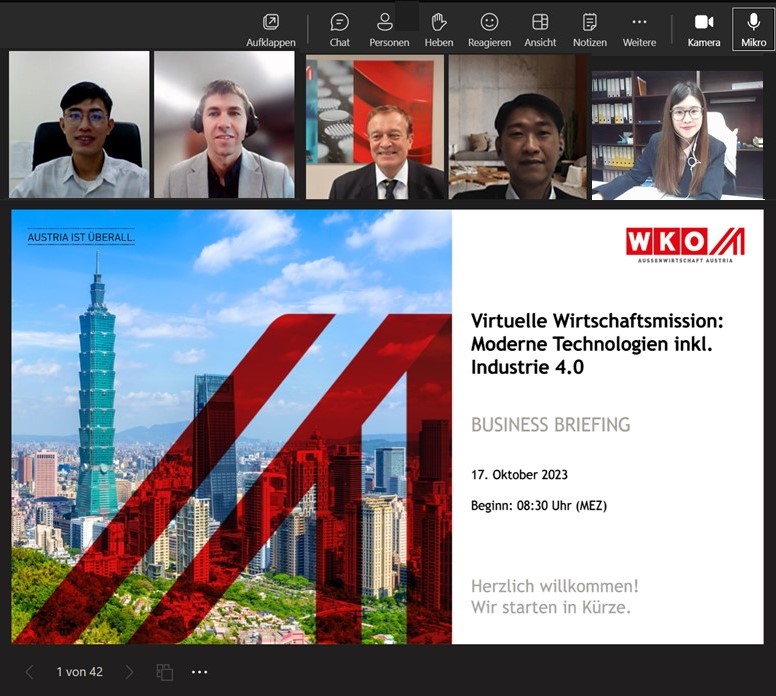Select video tile of man wearing headset

click(x=224, y=124)
